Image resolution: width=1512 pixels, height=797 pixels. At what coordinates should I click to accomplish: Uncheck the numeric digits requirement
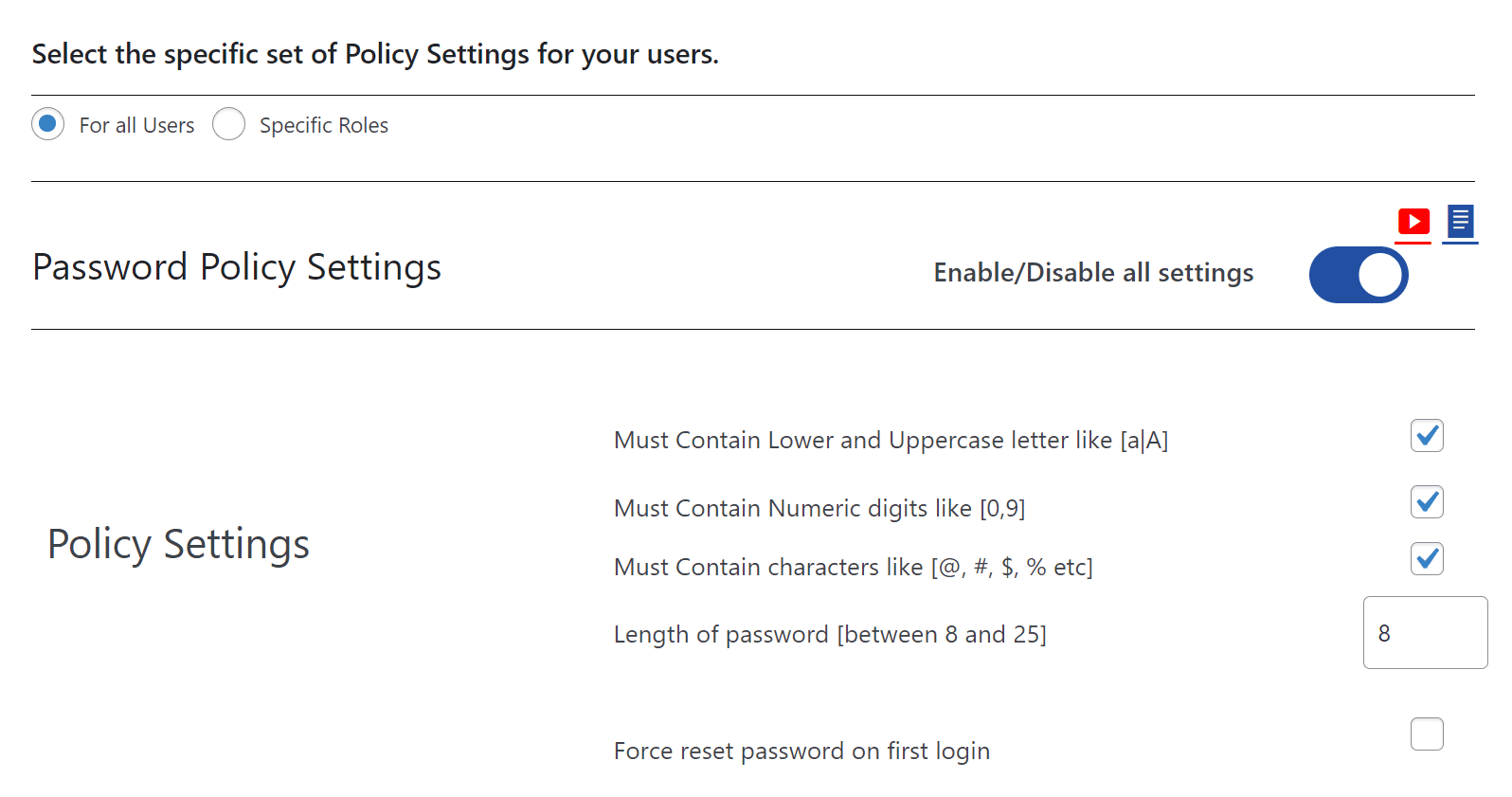click(x=1427, y=502)
